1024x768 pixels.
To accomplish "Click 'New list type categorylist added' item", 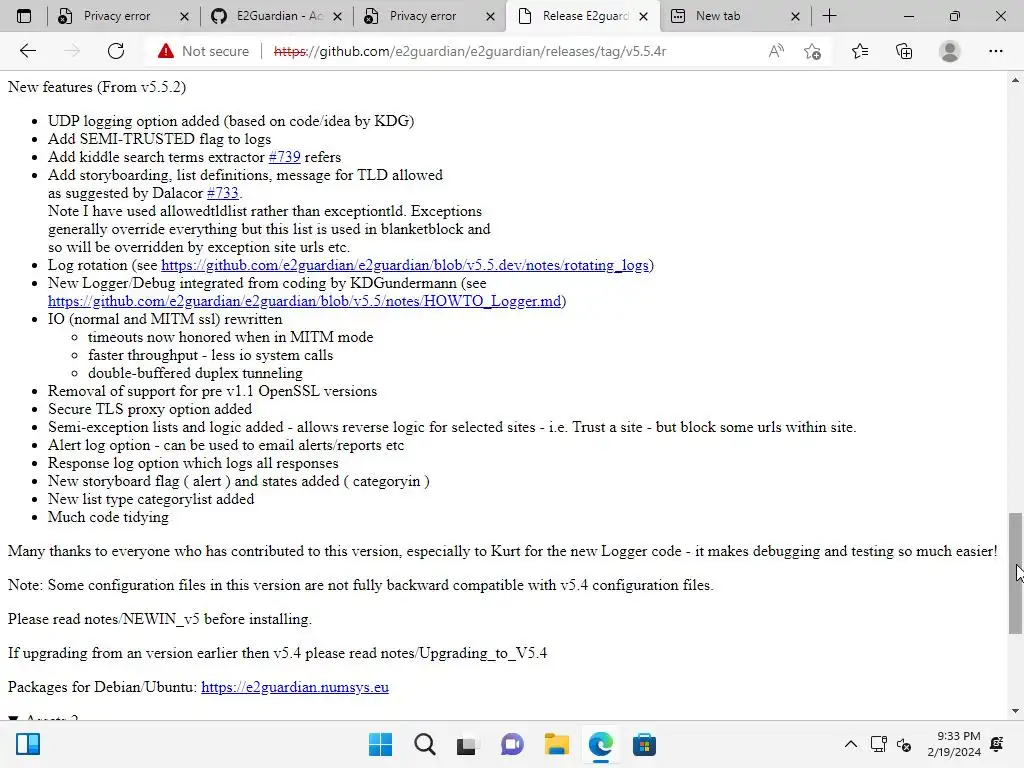I will click(x=151, y=499).
